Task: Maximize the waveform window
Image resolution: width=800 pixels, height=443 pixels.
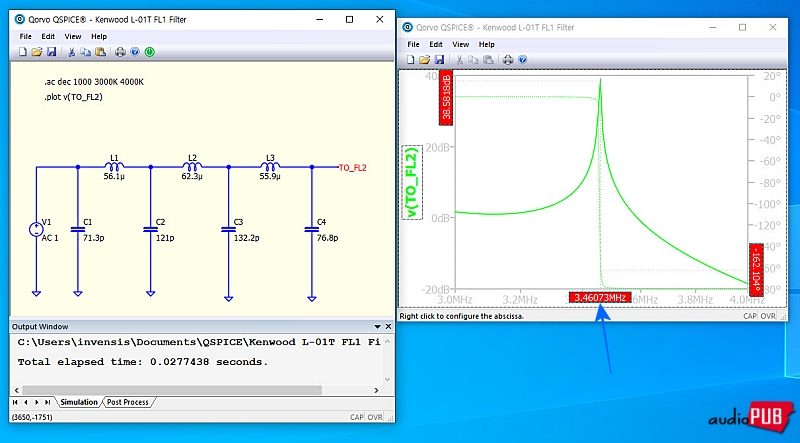Action: 742,28
